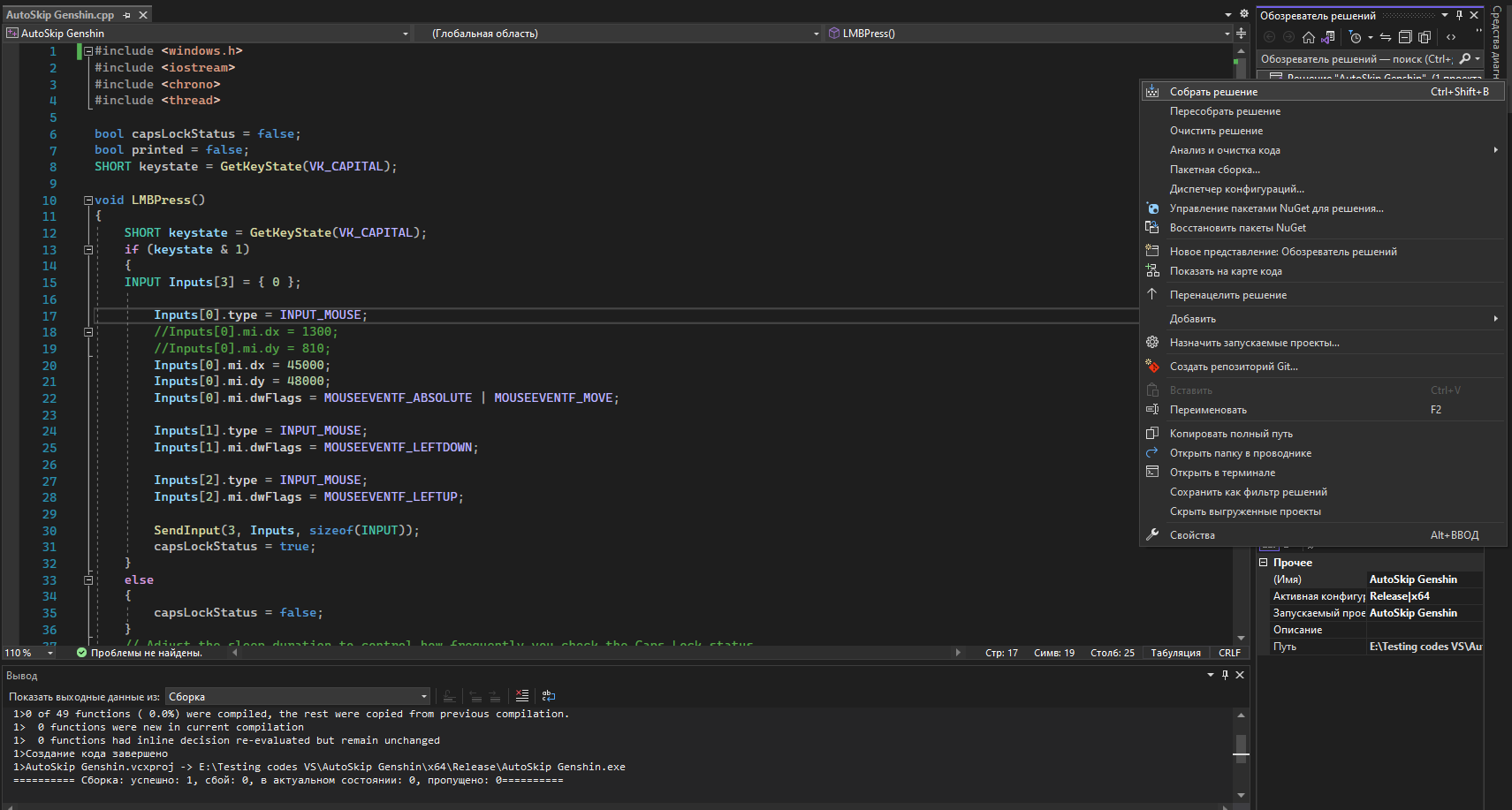Click the editor tab settings gear icon
The width and height of the screenshot is (1512, 810).
point(1244,14)
